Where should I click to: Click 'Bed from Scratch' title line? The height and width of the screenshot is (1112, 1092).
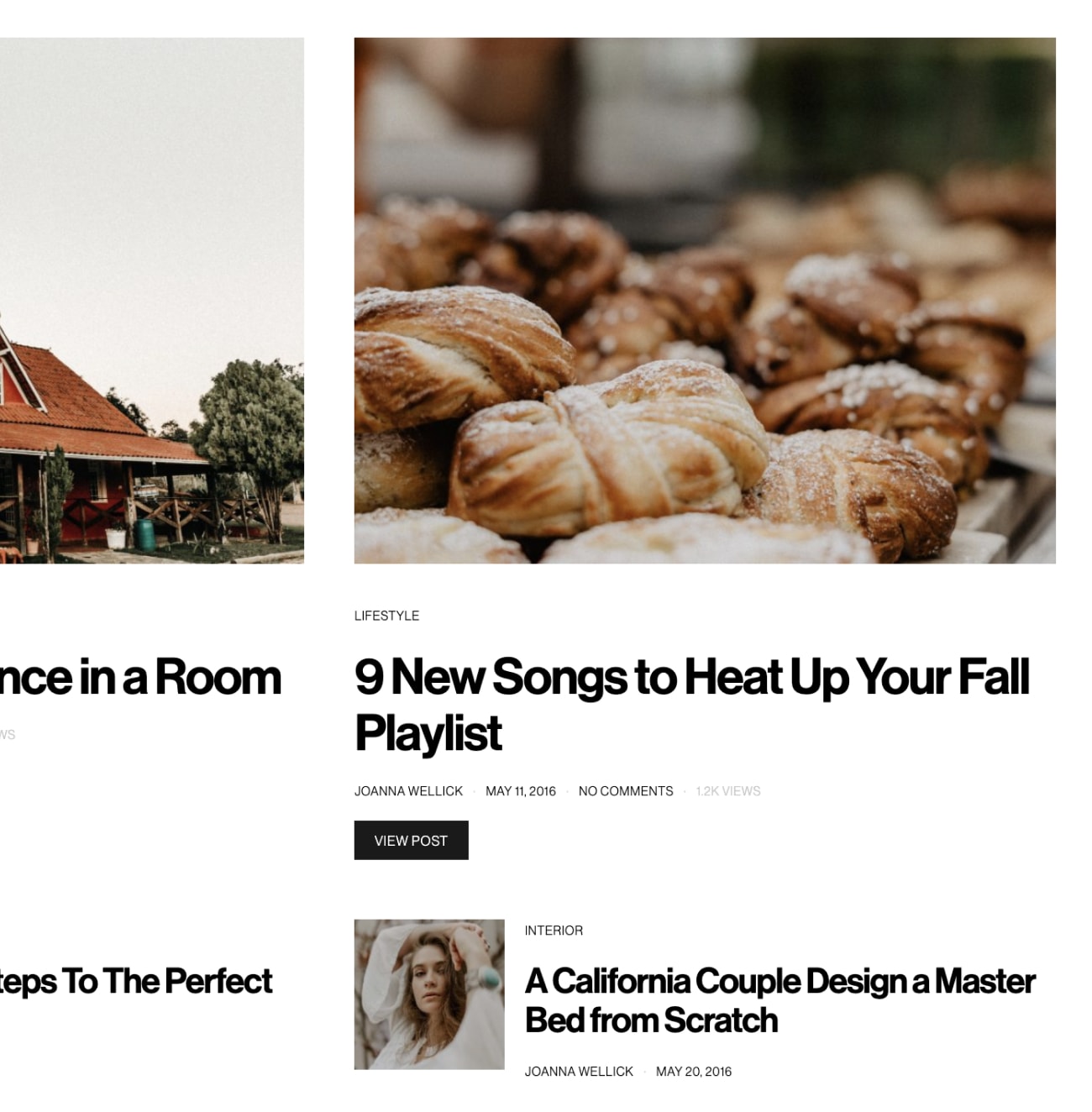[651, 1020]
